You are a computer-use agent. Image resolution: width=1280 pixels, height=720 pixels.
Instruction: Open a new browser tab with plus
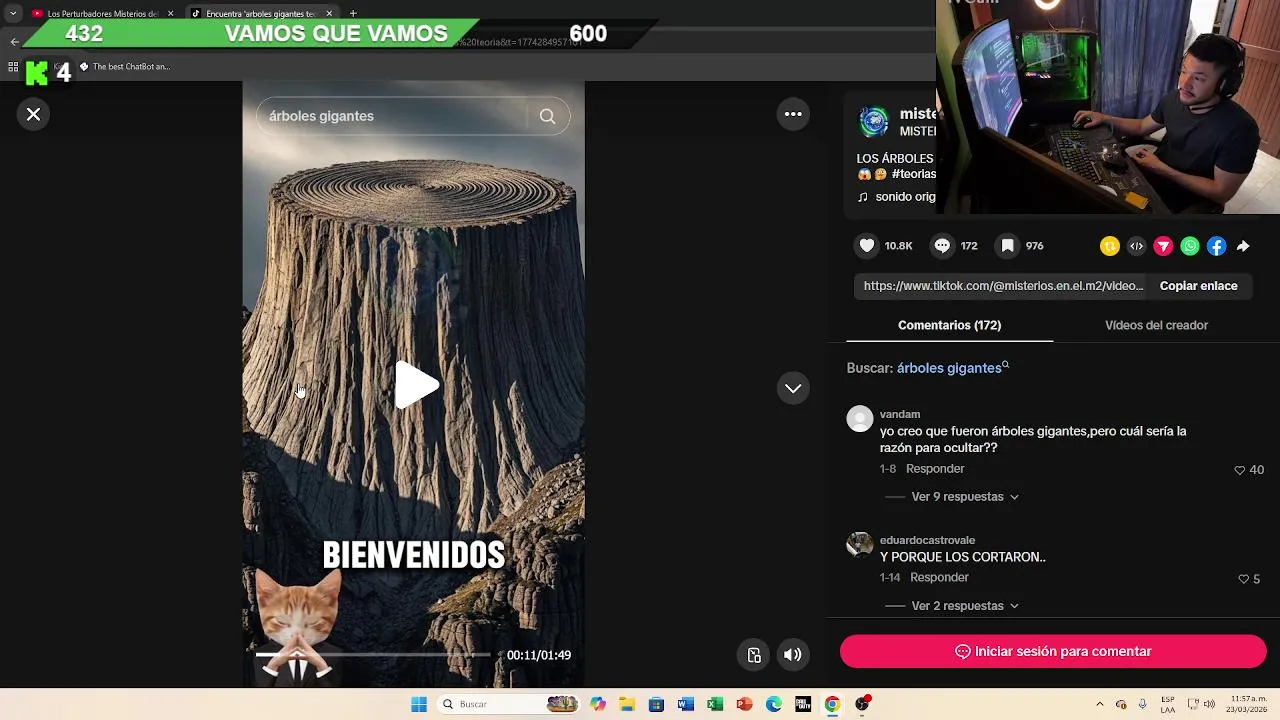[x=353, y=13]
